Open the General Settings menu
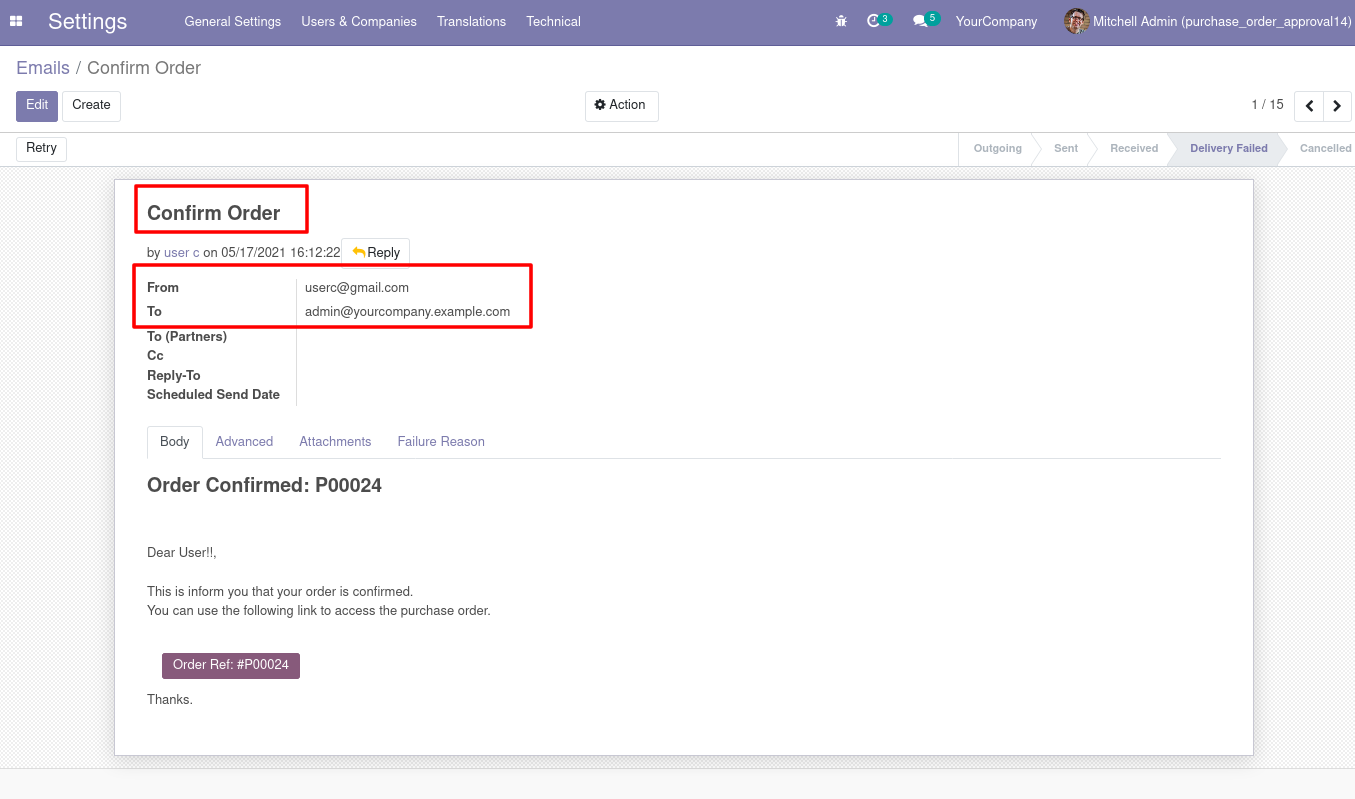Image resolution: width=1355 pixels, height=799 pixels. click(233, 21)
